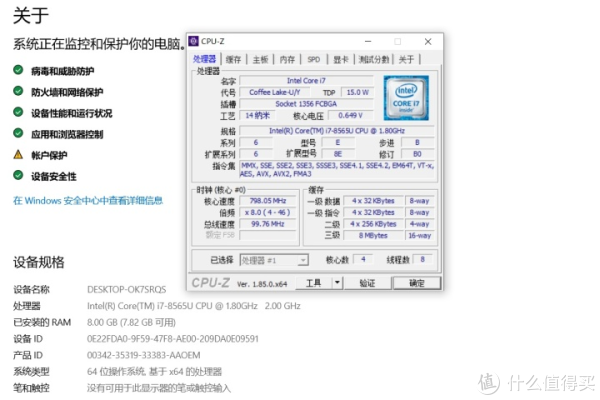Go to the SPD tab

pyautogui.click(x=313, y=59)
